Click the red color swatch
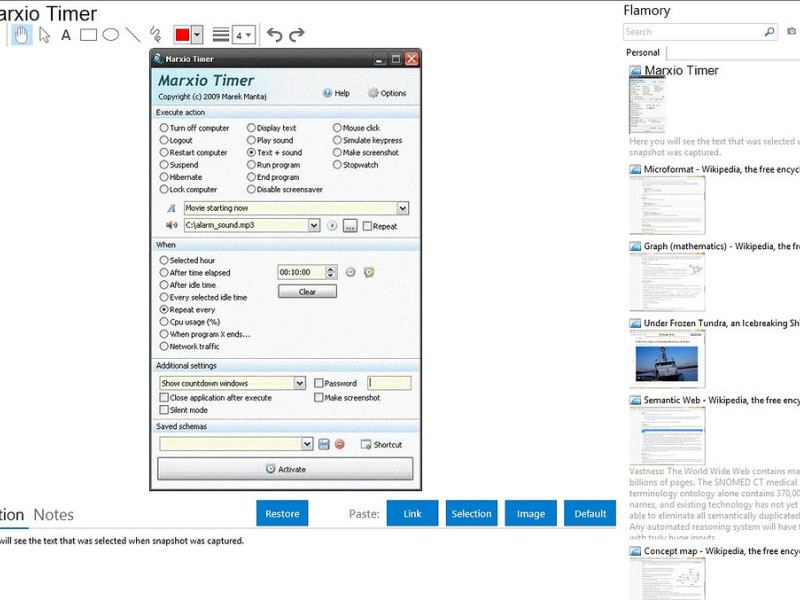The image size is (800, 600). coord(182,35)
